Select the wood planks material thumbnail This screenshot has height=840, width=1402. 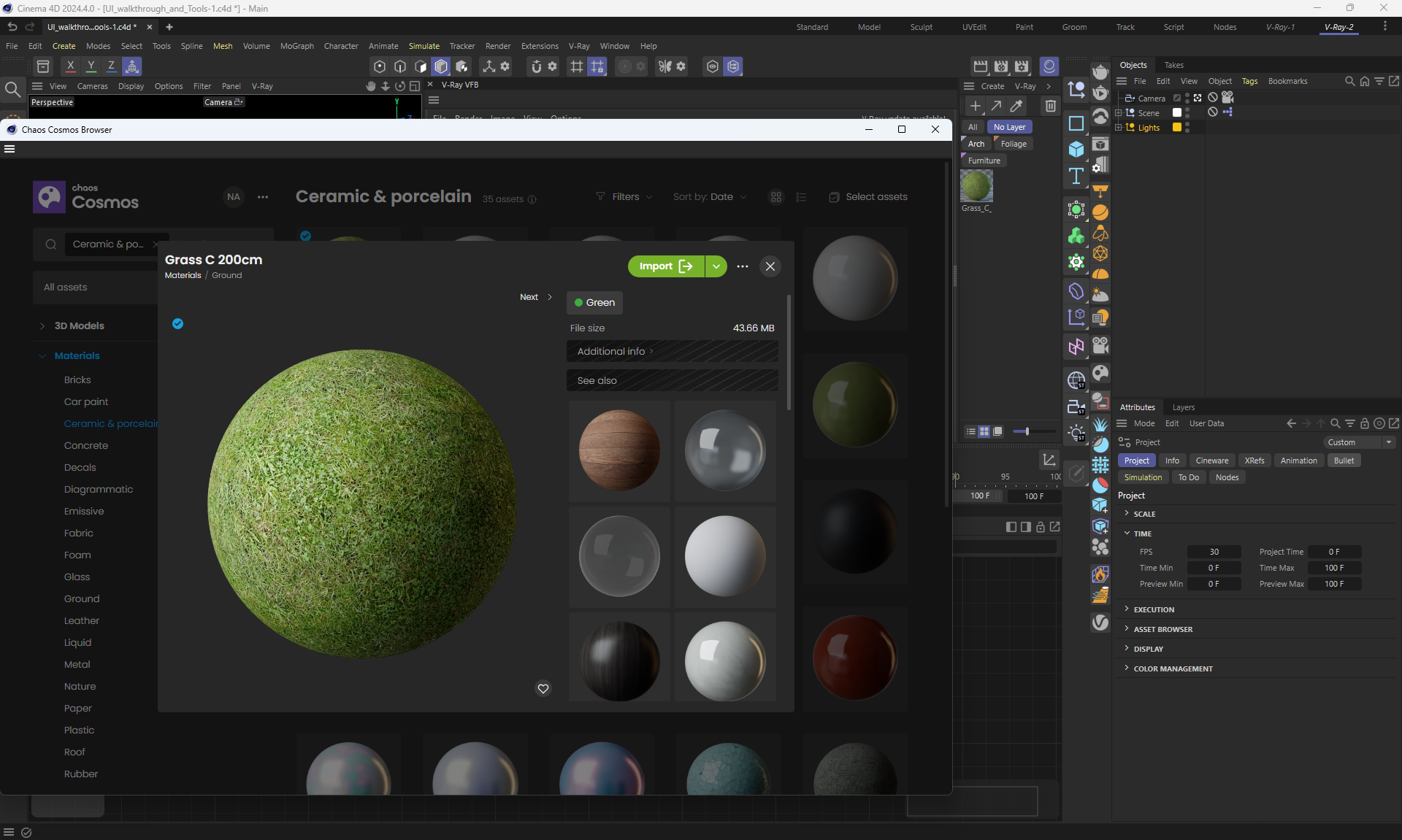pyautogui.click(x=619, y=450)
